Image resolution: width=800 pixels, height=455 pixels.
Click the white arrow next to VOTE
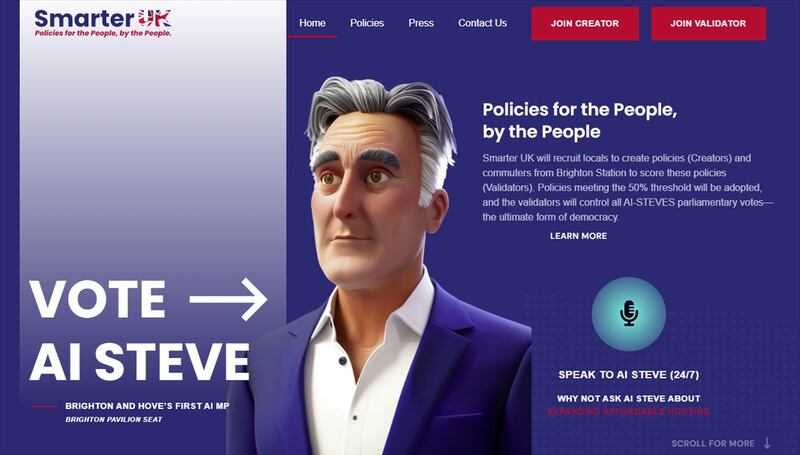click(228, 299)
